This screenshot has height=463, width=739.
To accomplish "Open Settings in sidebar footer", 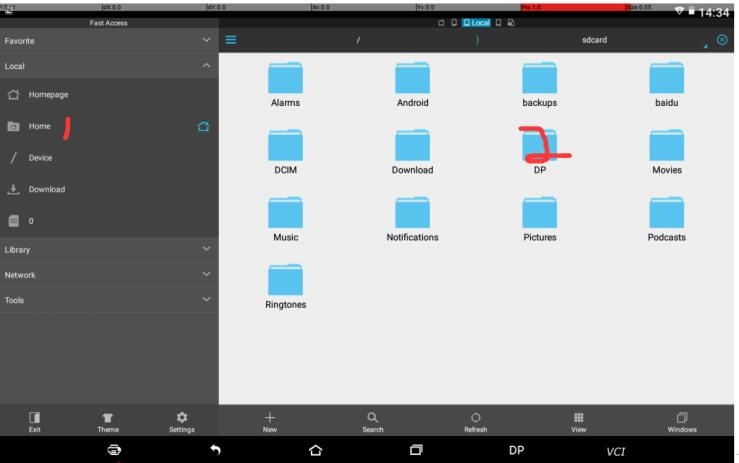I will (181, 421).
